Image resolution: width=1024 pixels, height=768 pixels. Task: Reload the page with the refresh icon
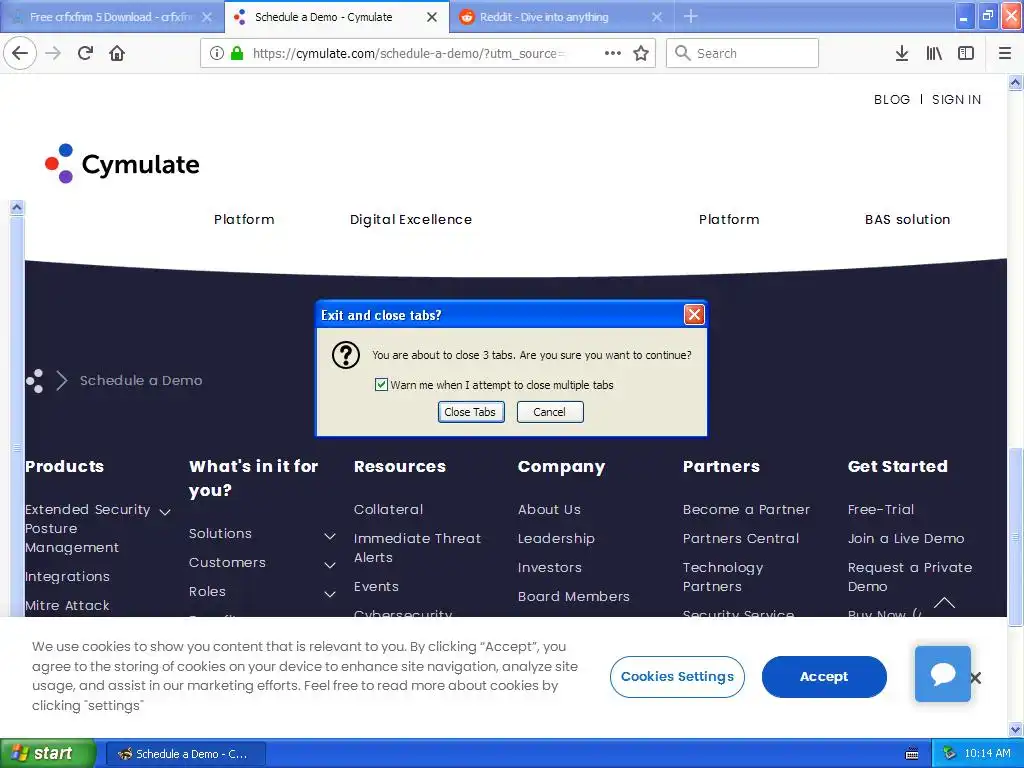[x=85, y=53]
